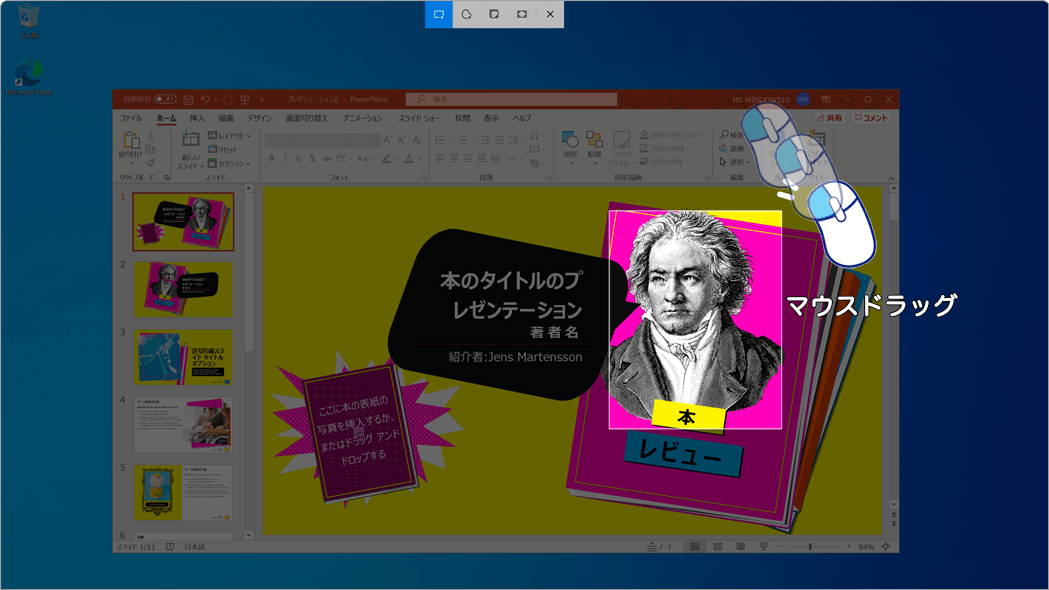Screen dimensions: 1049x590
Task: Open the Recycle Bin desktop icon
Action: (x=29, y=22)
